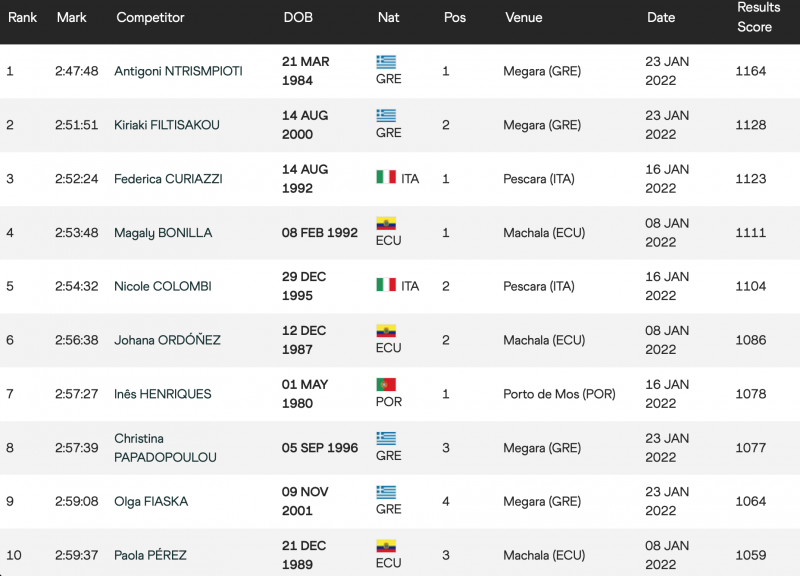Screen dimensions: 800x576
Task: Select the Date column header
Action: (661, 17)
